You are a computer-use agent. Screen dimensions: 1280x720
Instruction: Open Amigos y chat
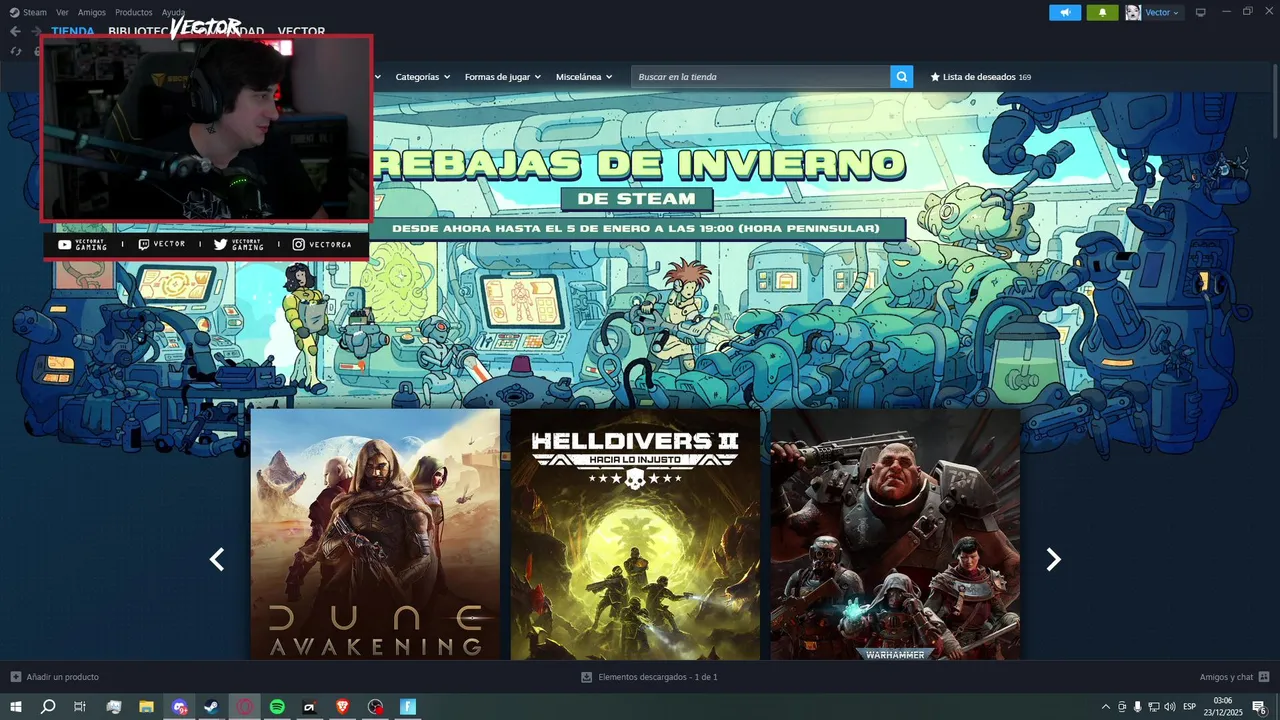click(x=1234, y=677)
